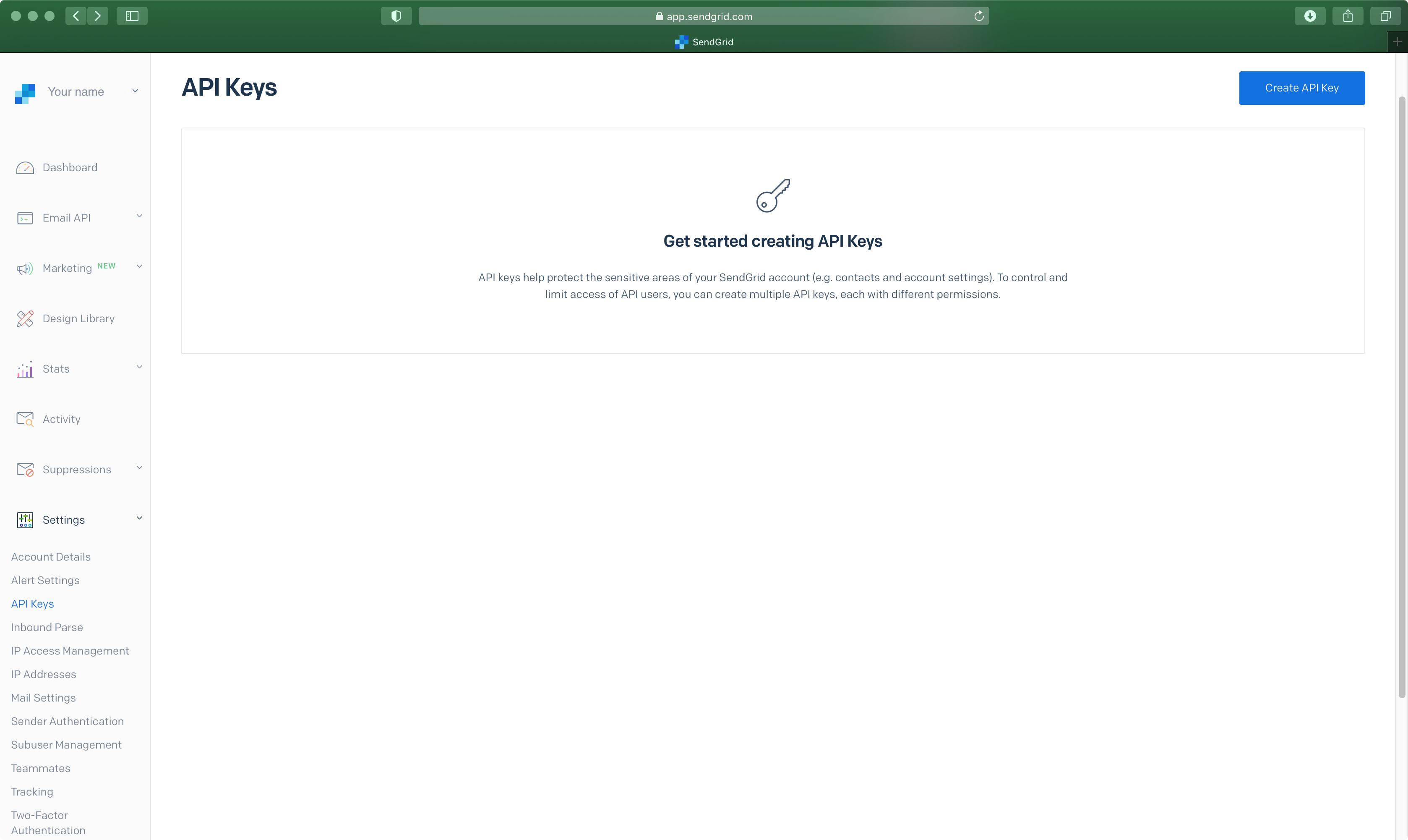Go back with Safari's back arrow
The image size is (1408, 840).
(x=76, y=16)
